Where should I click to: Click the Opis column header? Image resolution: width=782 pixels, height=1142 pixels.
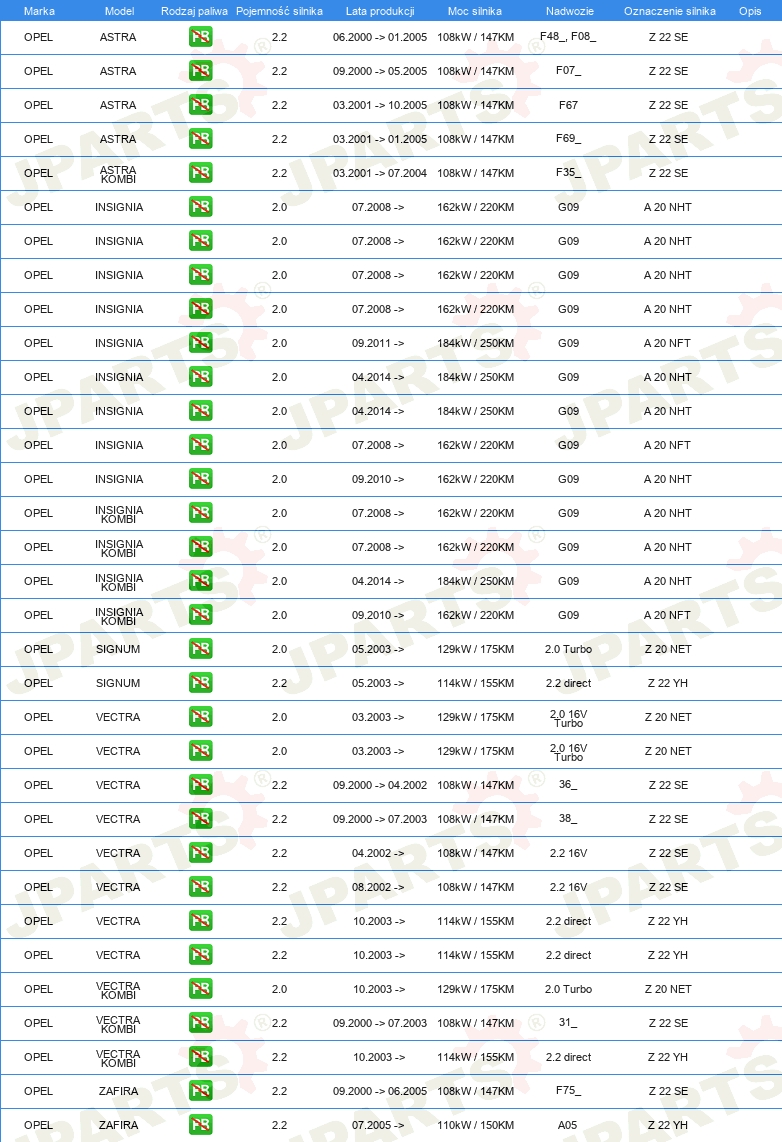point(750,11)
